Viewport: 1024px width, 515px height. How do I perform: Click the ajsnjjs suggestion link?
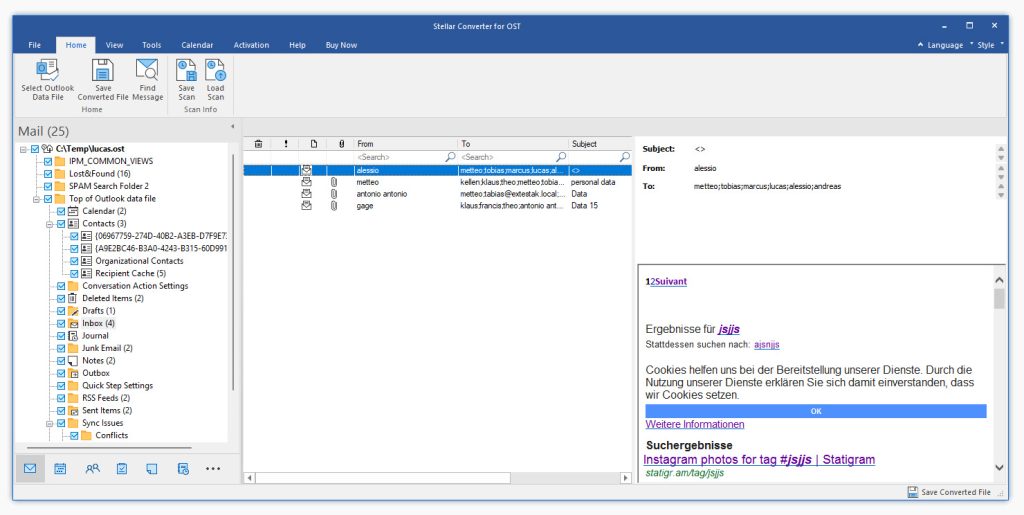tap(767, 345)
